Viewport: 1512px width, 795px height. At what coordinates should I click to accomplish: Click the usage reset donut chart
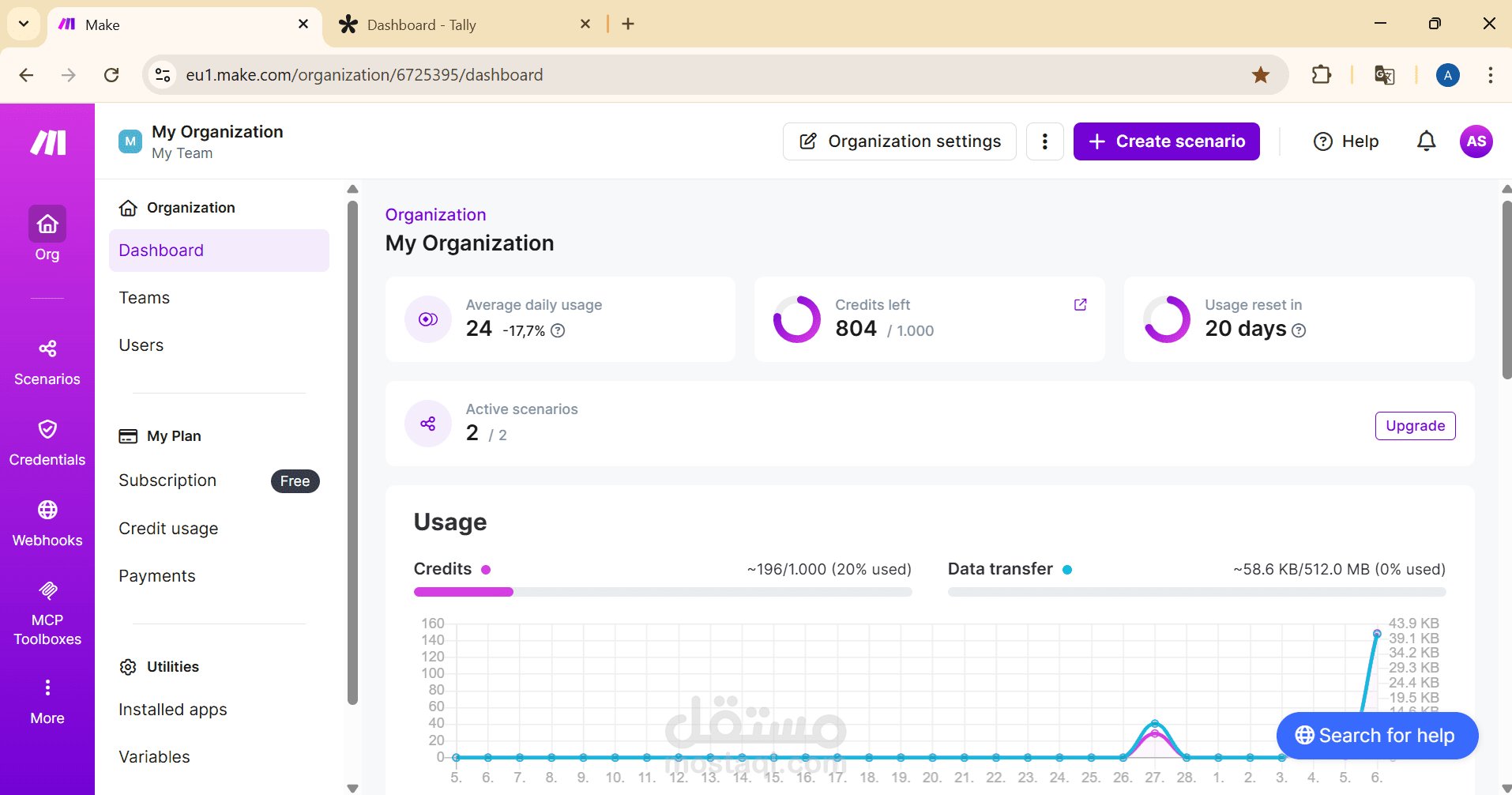1167,319
